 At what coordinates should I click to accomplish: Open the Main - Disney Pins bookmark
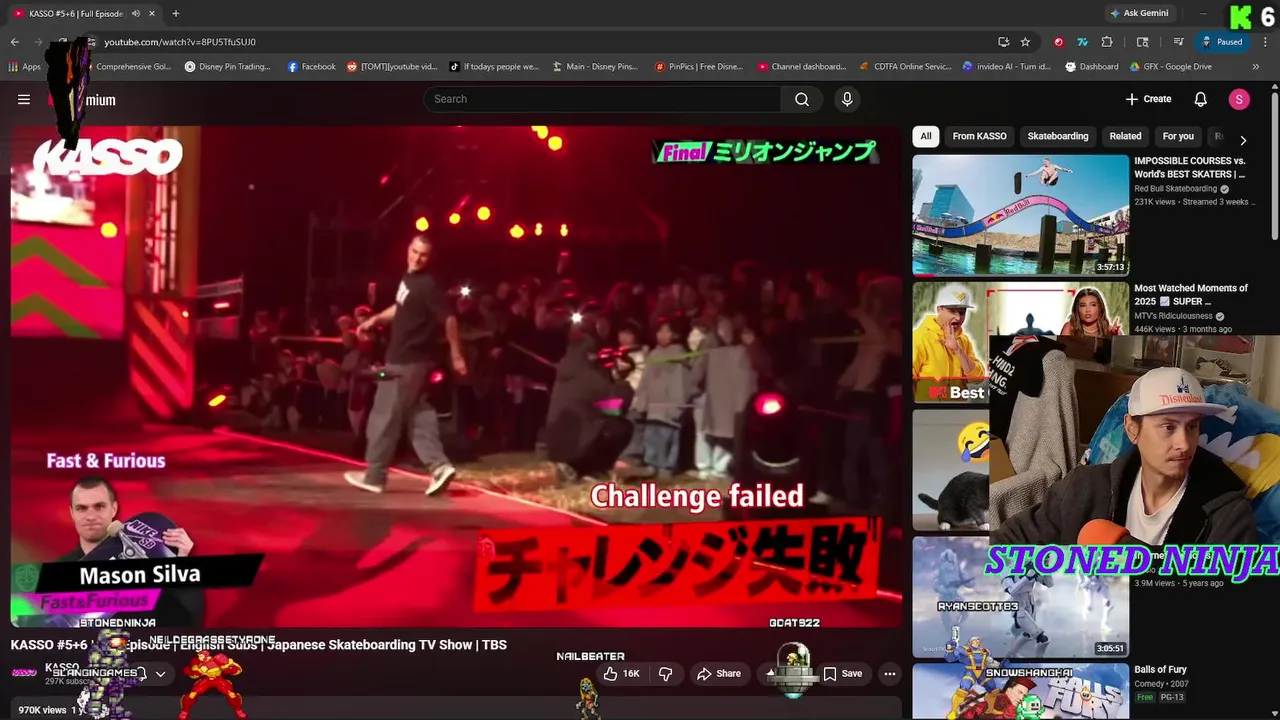[595, 67]
